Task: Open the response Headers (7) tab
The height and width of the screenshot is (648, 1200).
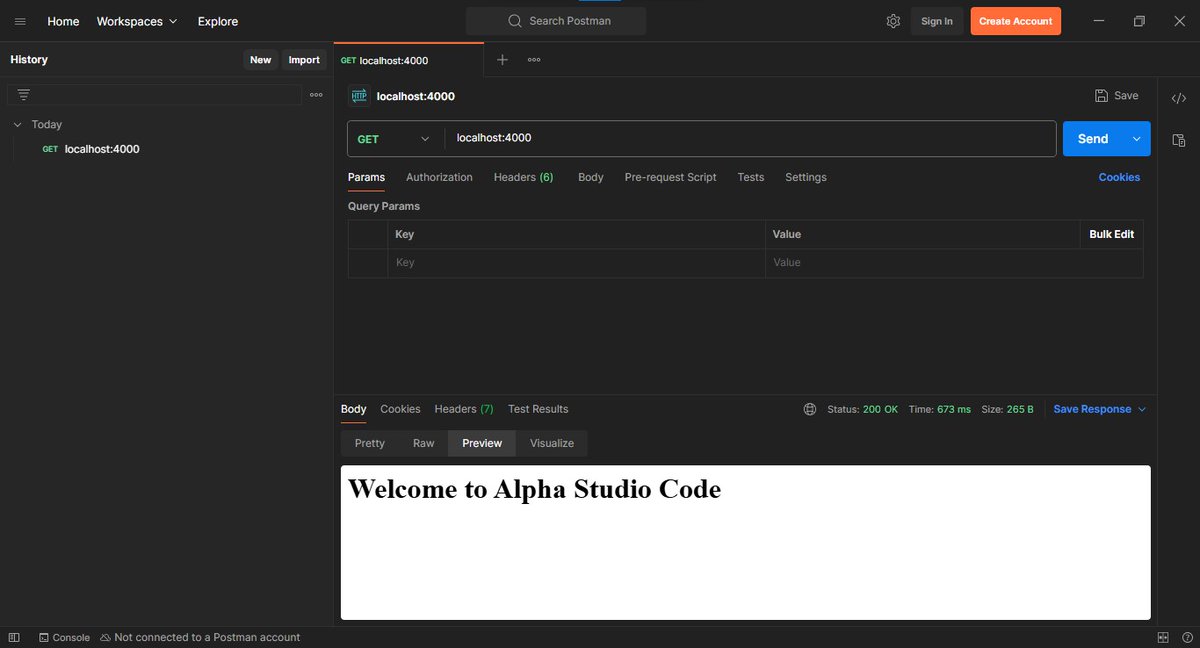Action: coord(464,409)
